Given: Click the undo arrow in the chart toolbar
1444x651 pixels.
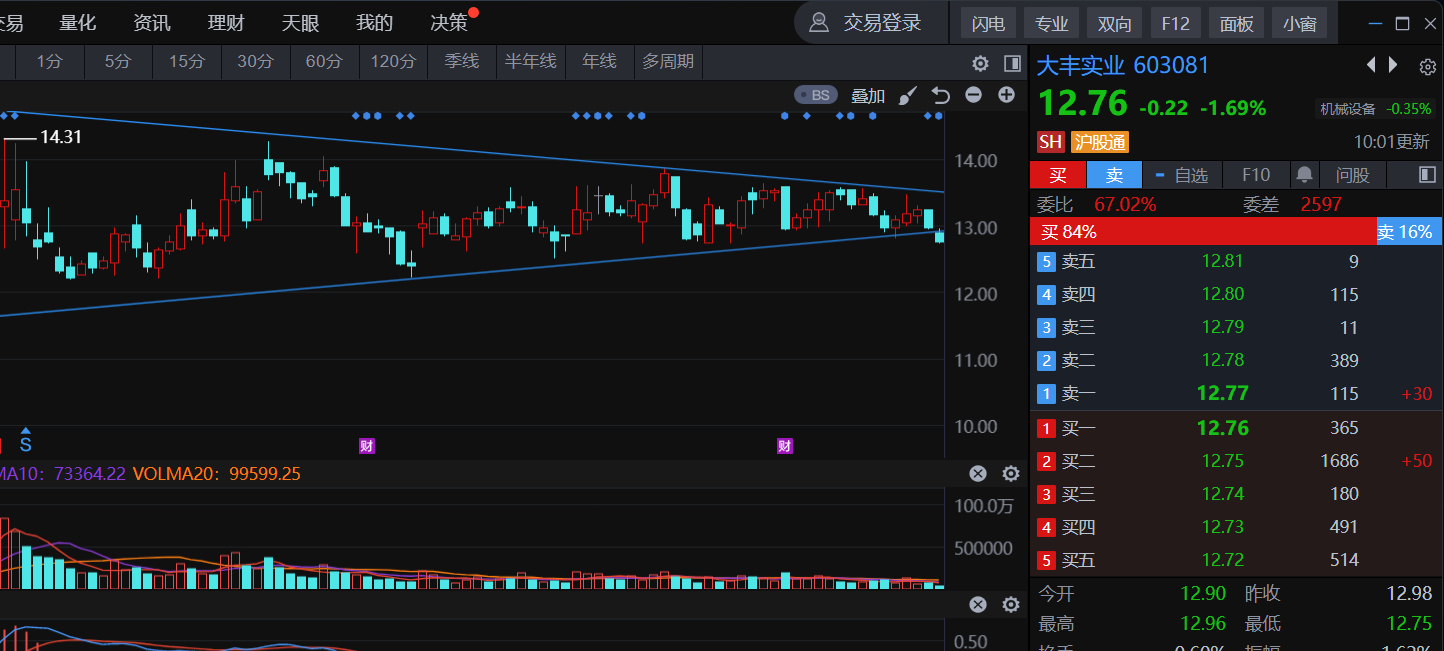Looking at the screenshot, I should tap(940, 96).
